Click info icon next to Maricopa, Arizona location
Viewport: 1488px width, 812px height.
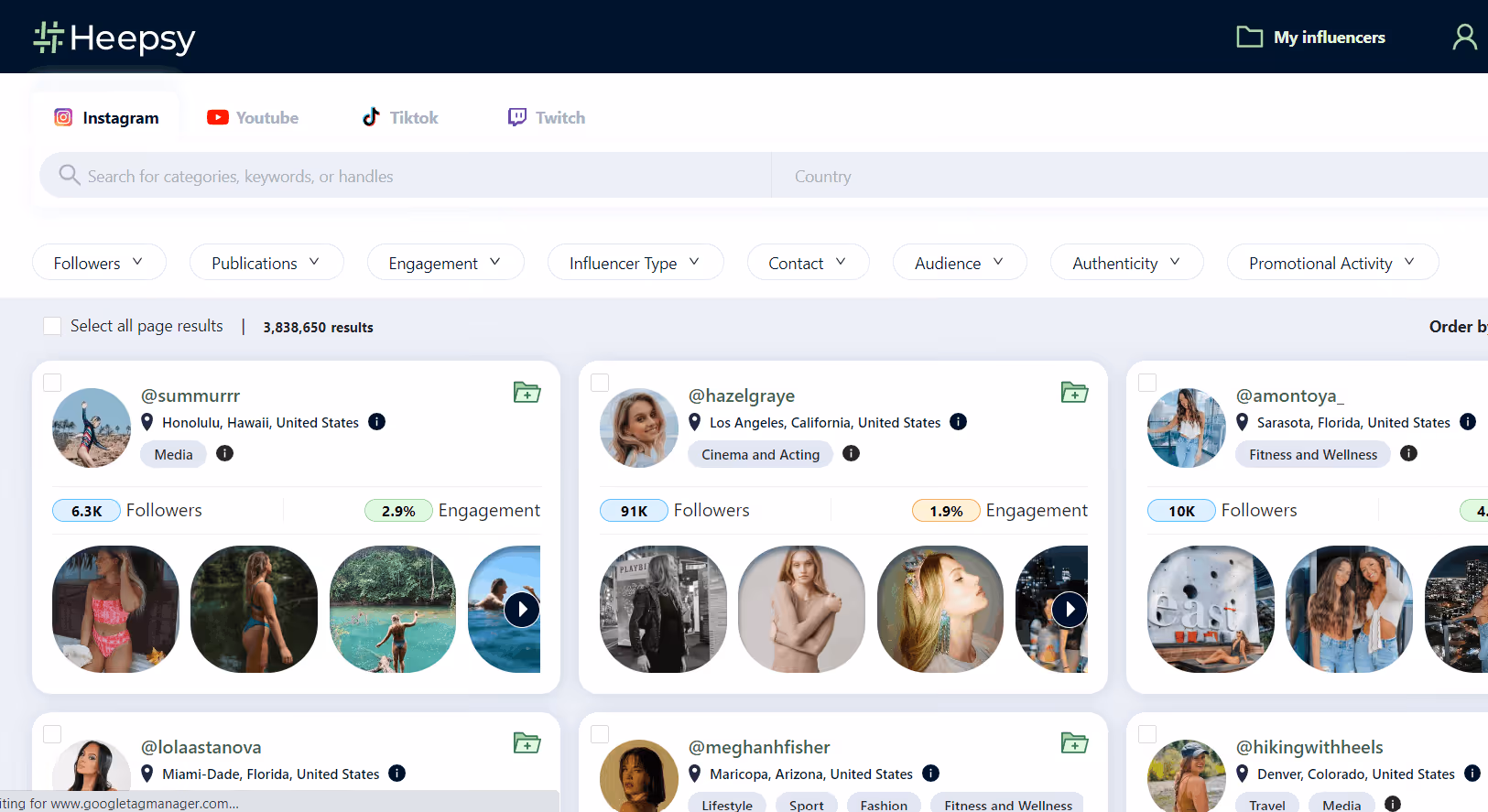[930, 774]
